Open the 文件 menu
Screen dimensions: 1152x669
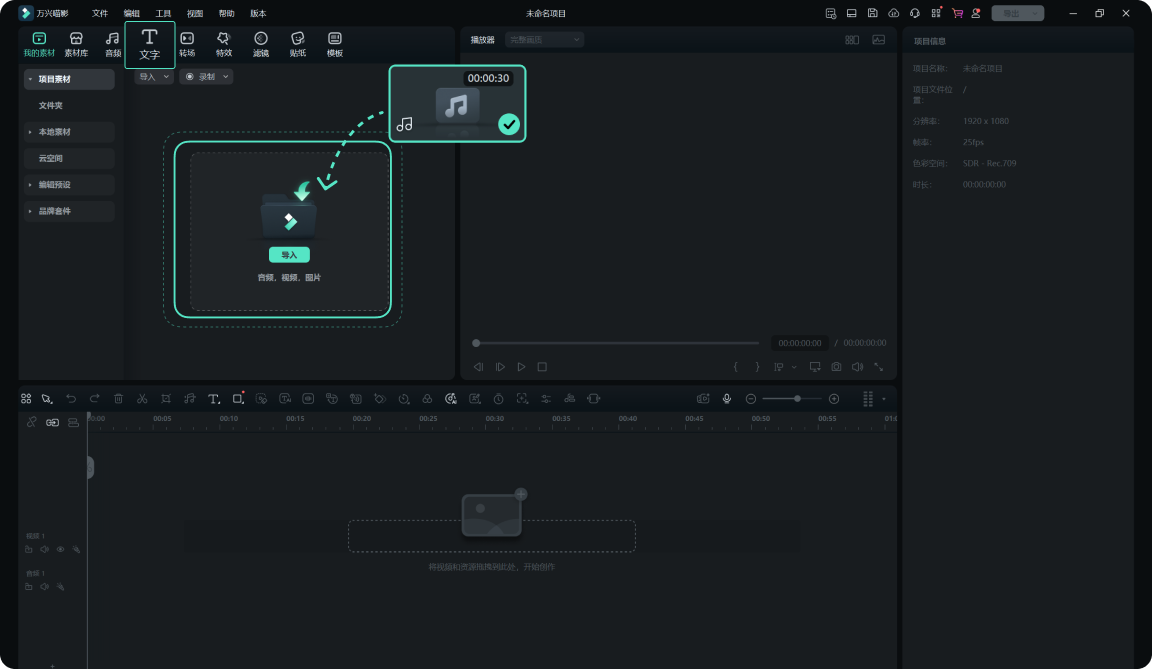100,13
